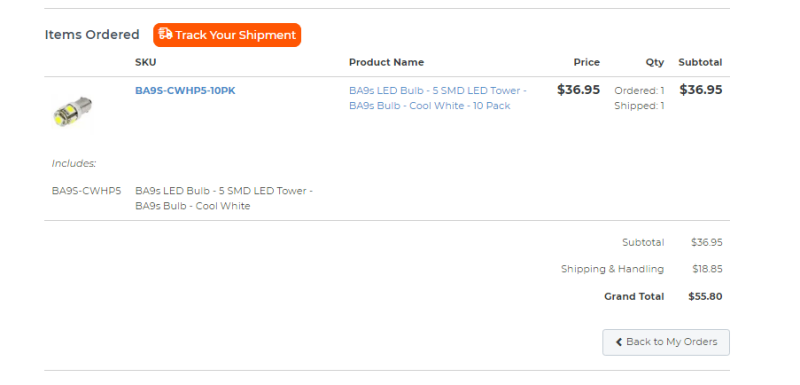Viewport: 800px width, 385px height.
Task: Go back to My Orders
Action: (666, 342)
